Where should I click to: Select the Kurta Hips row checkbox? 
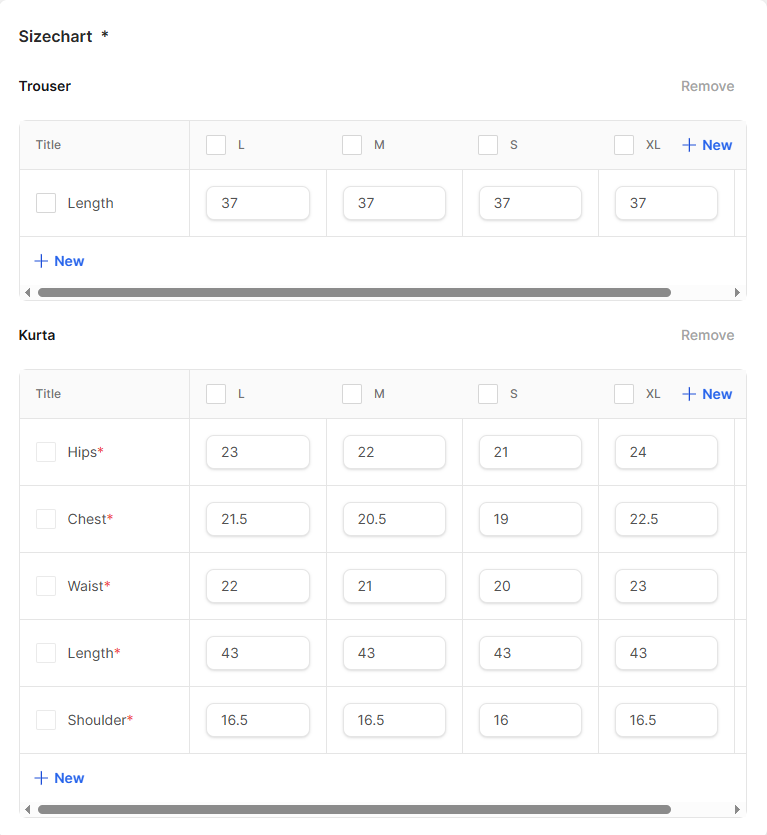coord(46,452)
